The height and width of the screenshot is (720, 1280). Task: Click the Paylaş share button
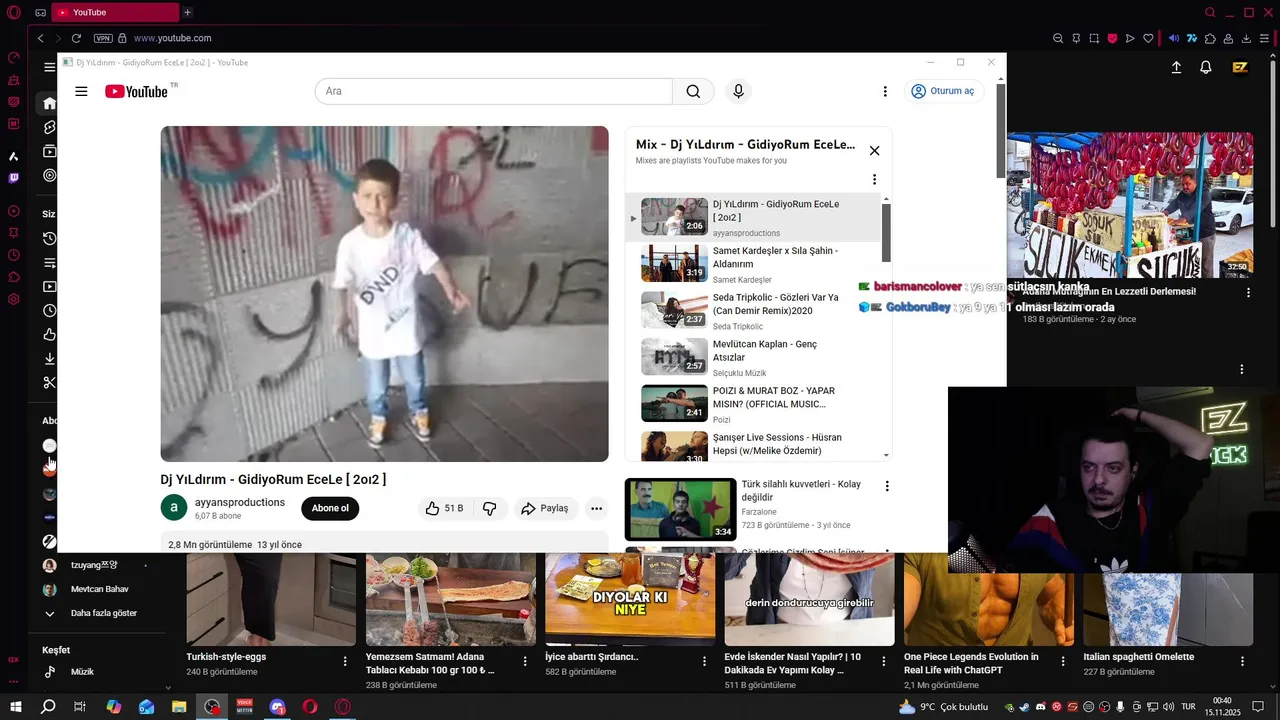545,508
